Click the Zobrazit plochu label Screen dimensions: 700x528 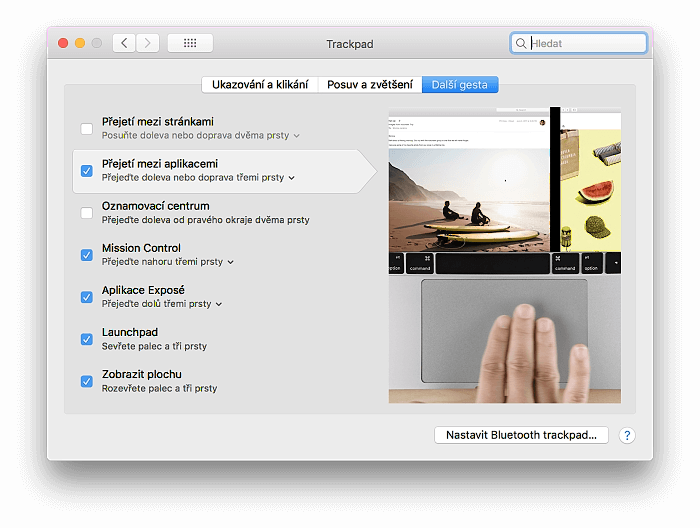[142, 374]
